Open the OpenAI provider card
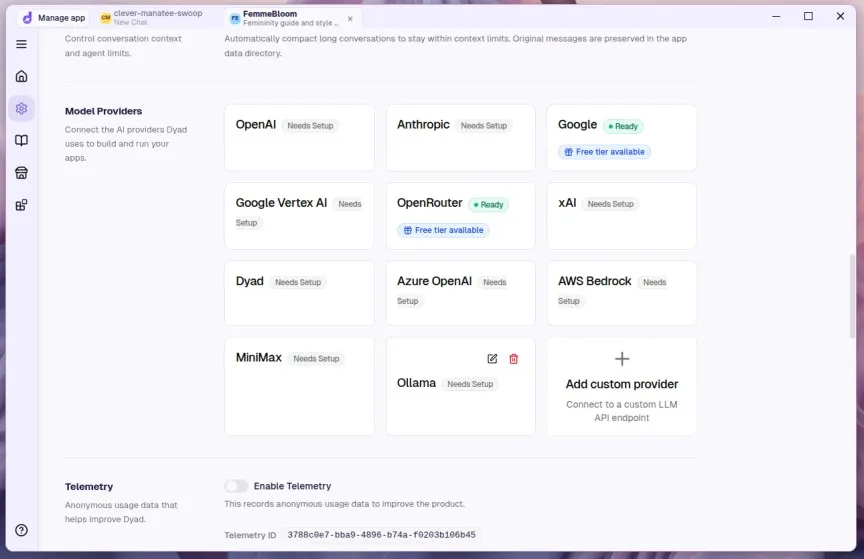Screen dimensions: 864x559 299,137
